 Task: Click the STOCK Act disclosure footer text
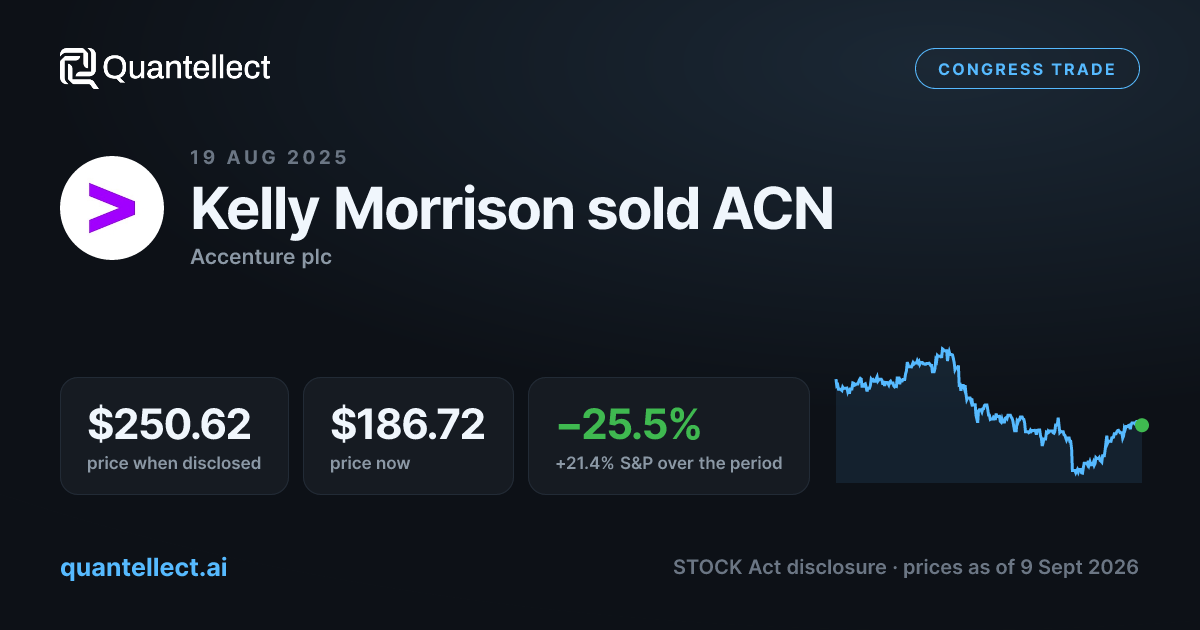(779, 567)
